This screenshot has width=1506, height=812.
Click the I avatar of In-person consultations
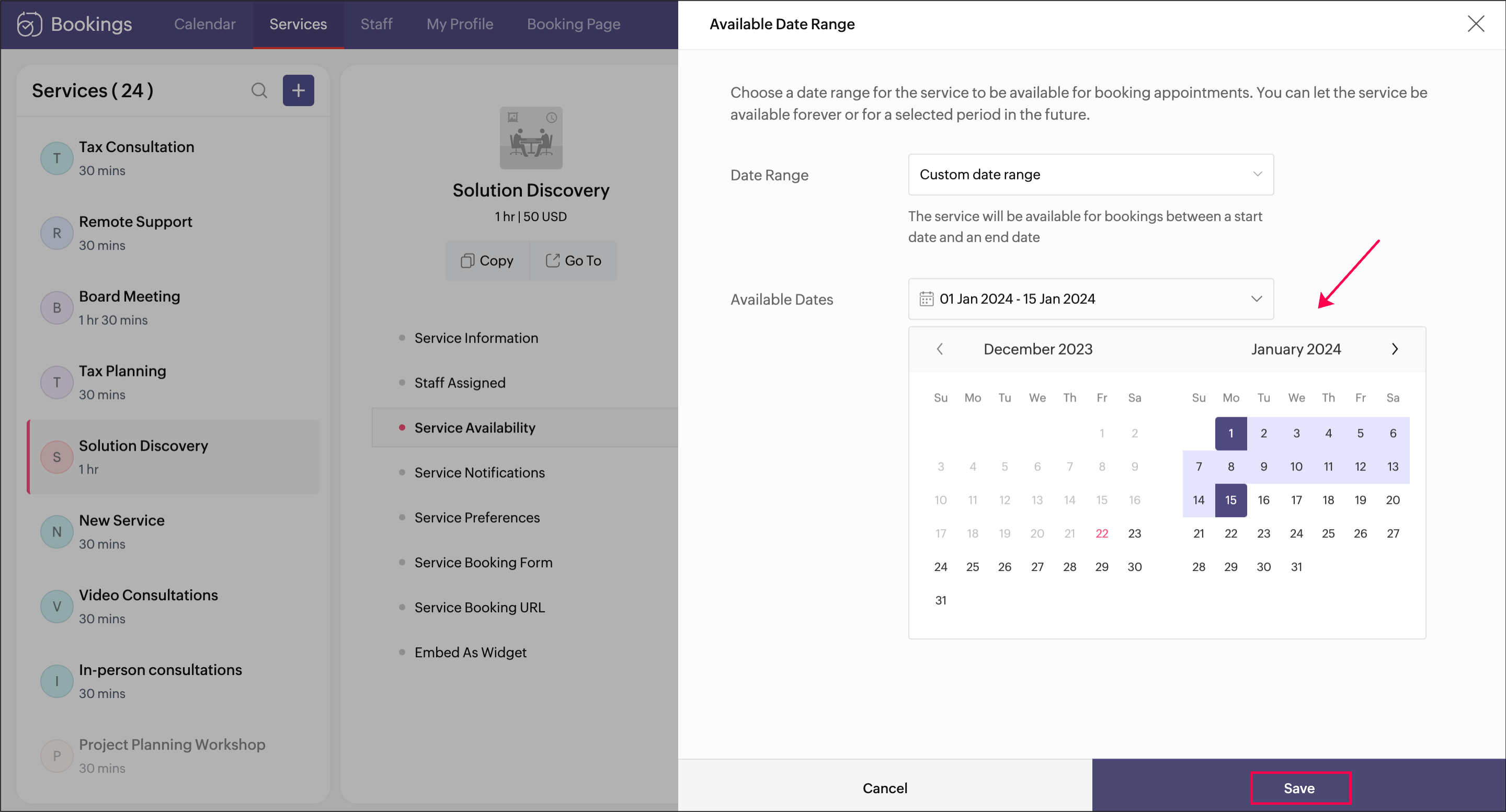pos(56,682)
